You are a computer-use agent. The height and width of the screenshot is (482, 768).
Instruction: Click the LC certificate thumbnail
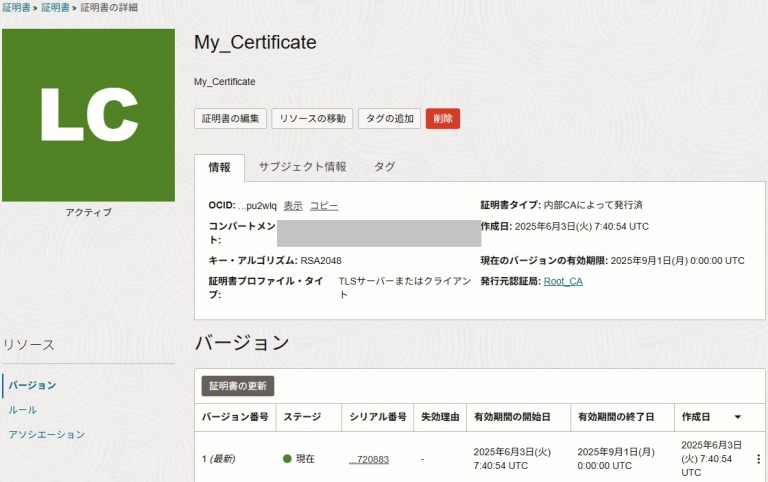[x=88, y=115]
